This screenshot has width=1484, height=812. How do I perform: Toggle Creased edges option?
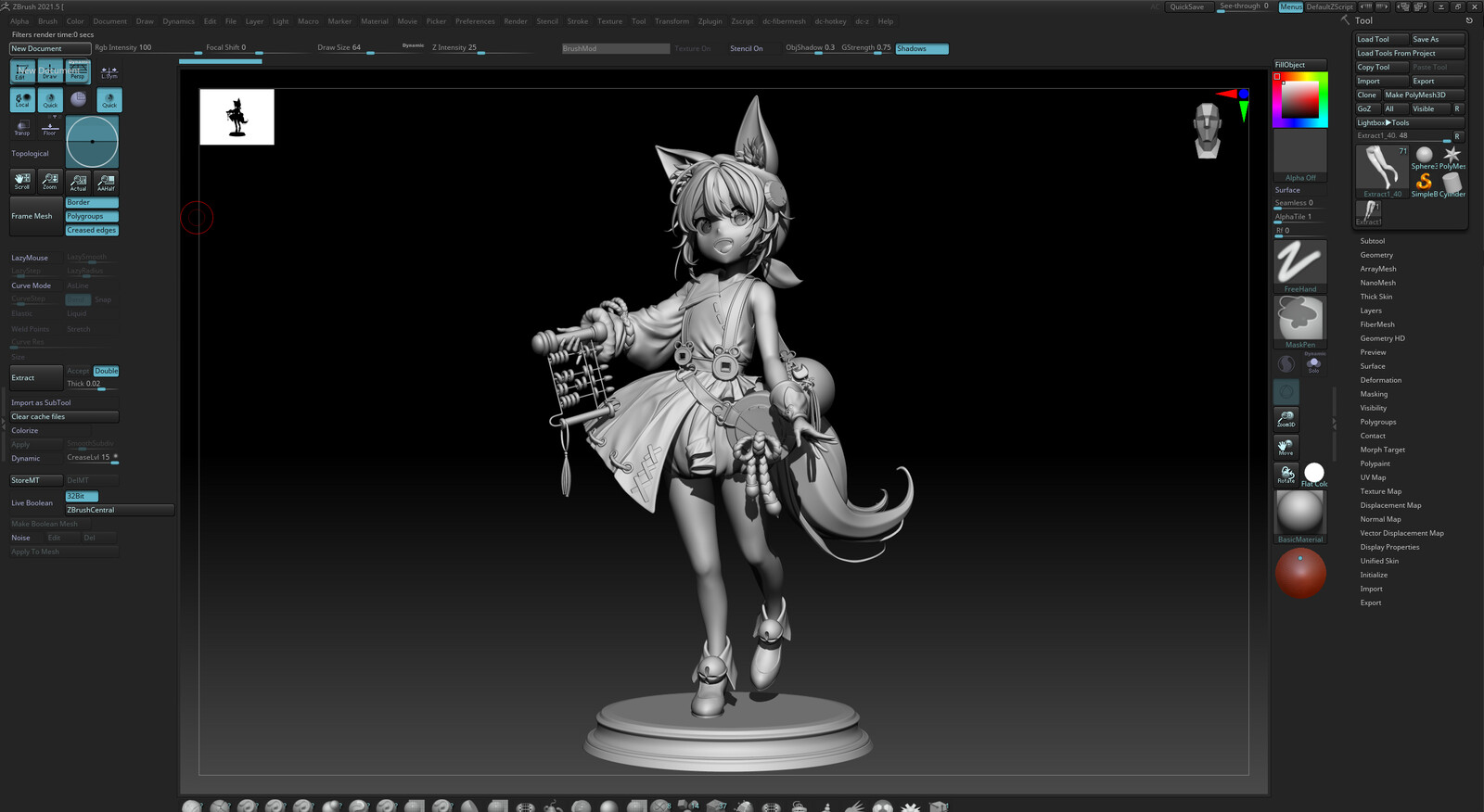(x=92, y=230)
